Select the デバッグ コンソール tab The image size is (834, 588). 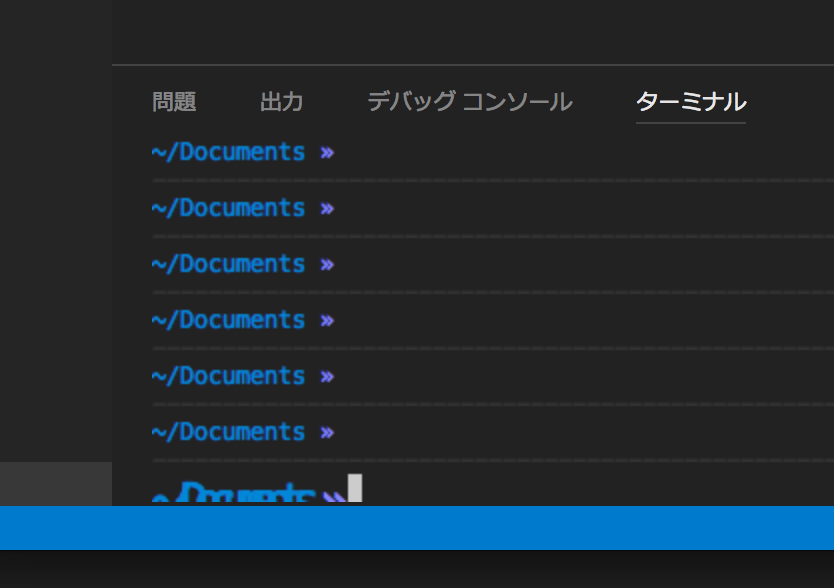[470, 102]
